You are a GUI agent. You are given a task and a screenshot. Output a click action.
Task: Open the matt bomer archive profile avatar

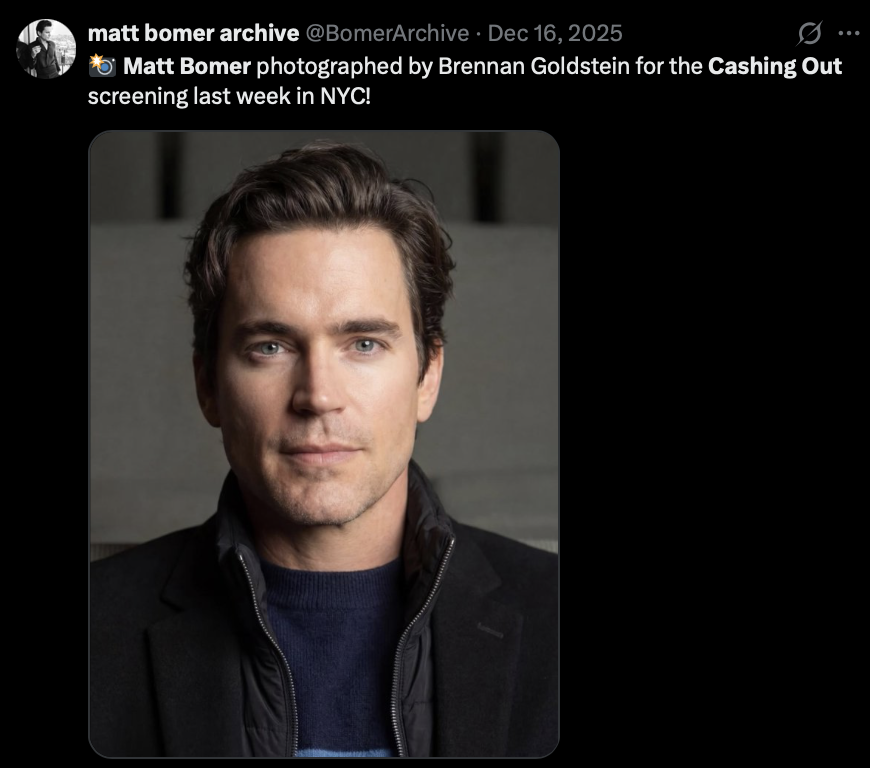[46, 48]
